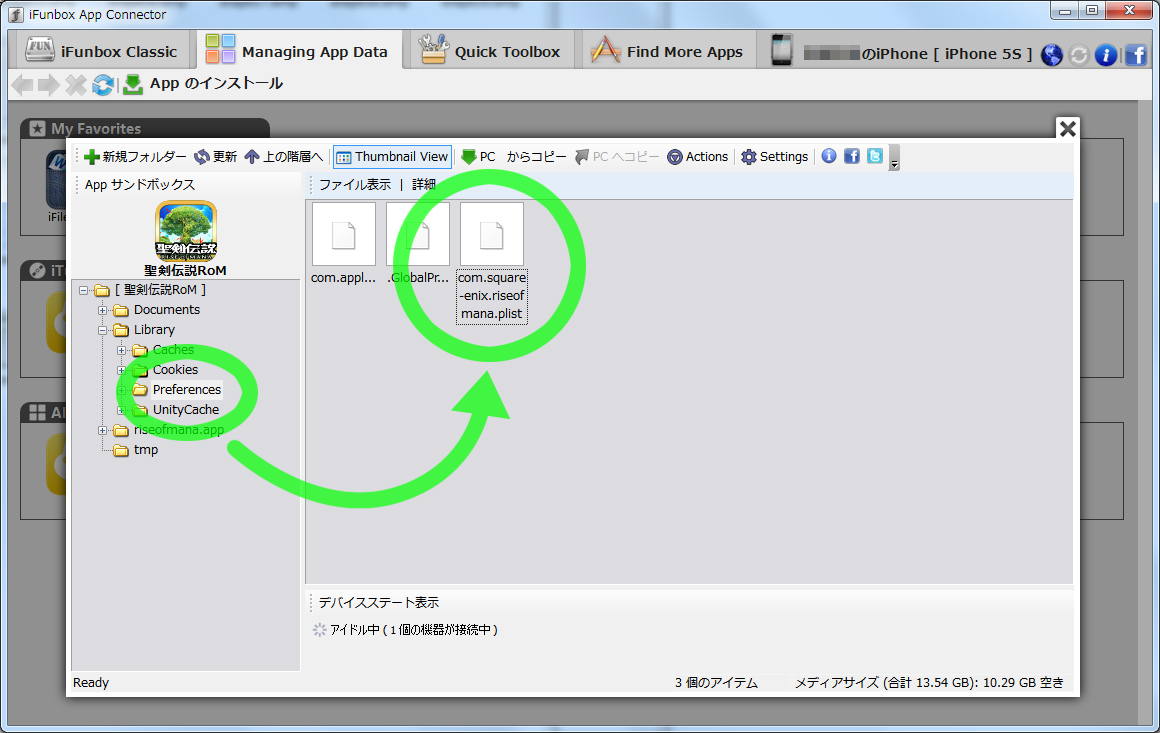1160x733 pixels.
Task: Collapse the Library folder node
Action: pyautogui.click(x=103, y=331)
